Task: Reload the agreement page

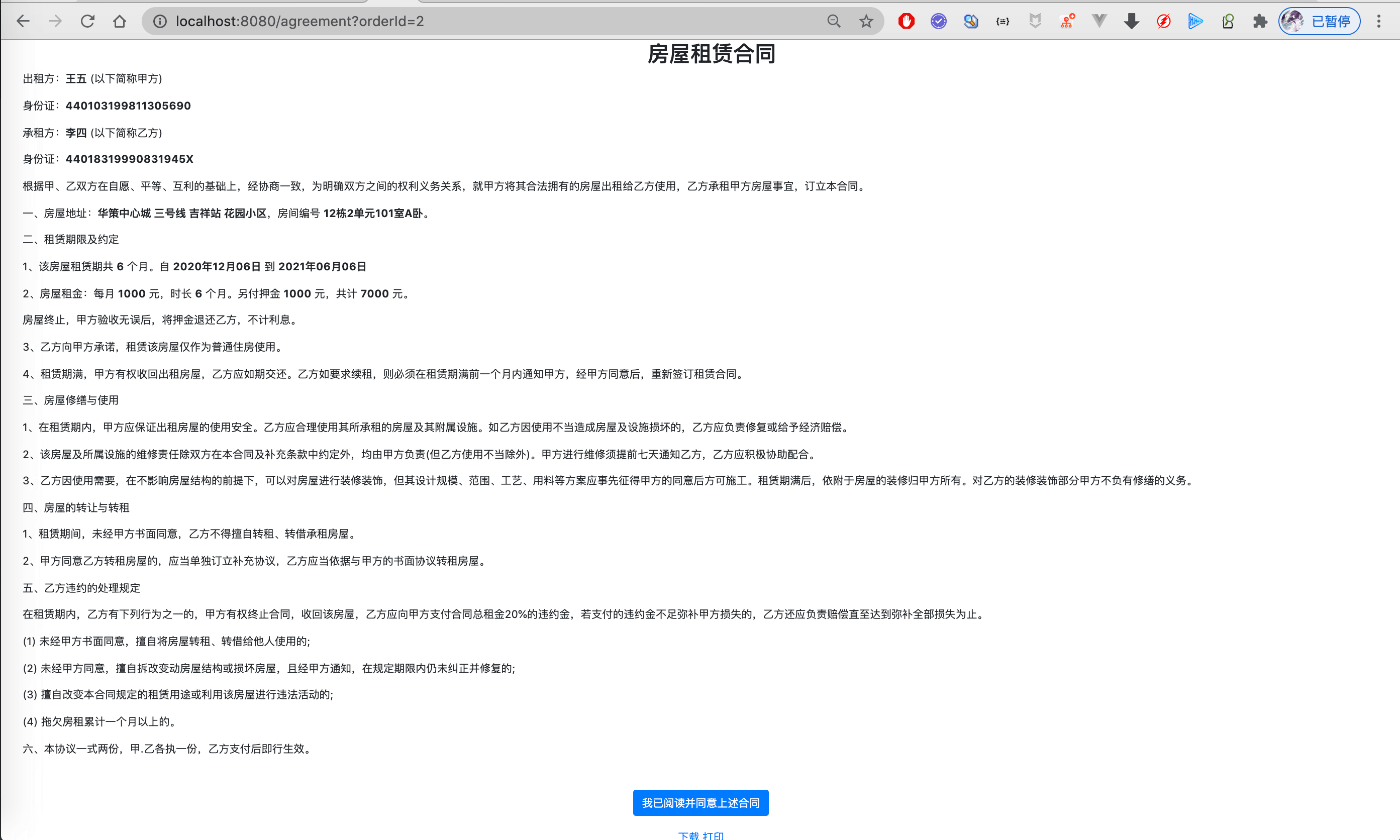Action: point(87,22)
